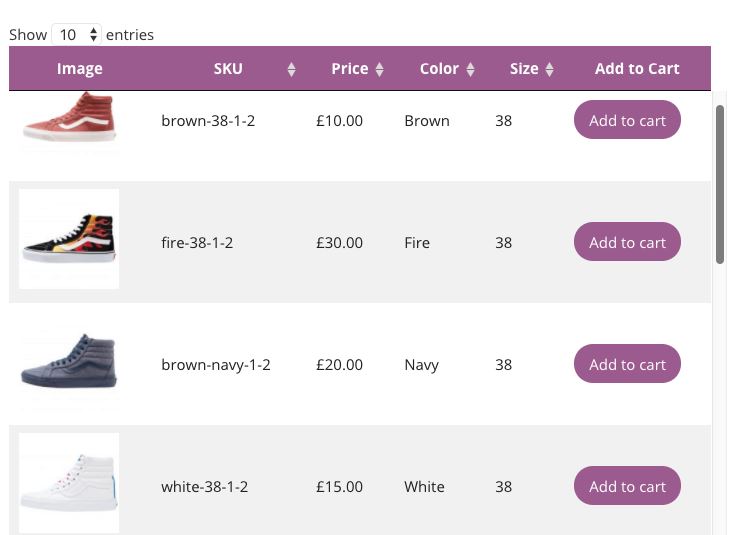Sort table by Price arrows icon
Screen dimensions: 735x535
click(x=380, y=69)
